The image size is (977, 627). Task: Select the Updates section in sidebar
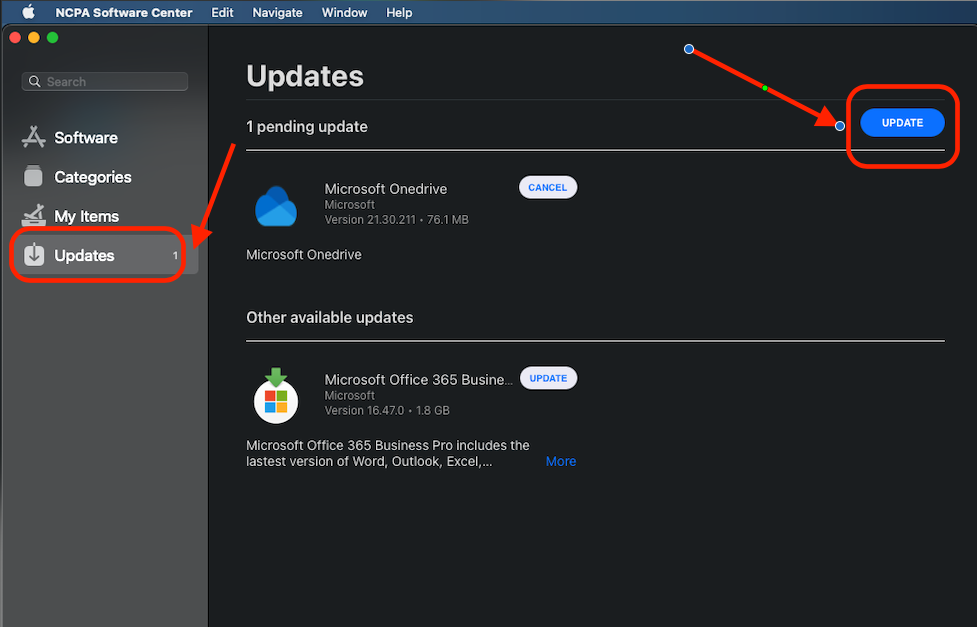click(84, 256)
